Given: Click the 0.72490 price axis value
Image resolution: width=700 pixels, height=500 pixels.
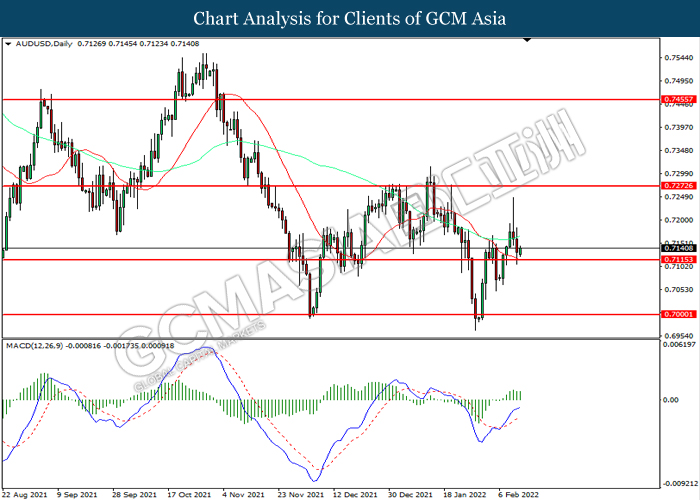Looking at the screenshot, I should pyautogui.click(x=679, y=197).
